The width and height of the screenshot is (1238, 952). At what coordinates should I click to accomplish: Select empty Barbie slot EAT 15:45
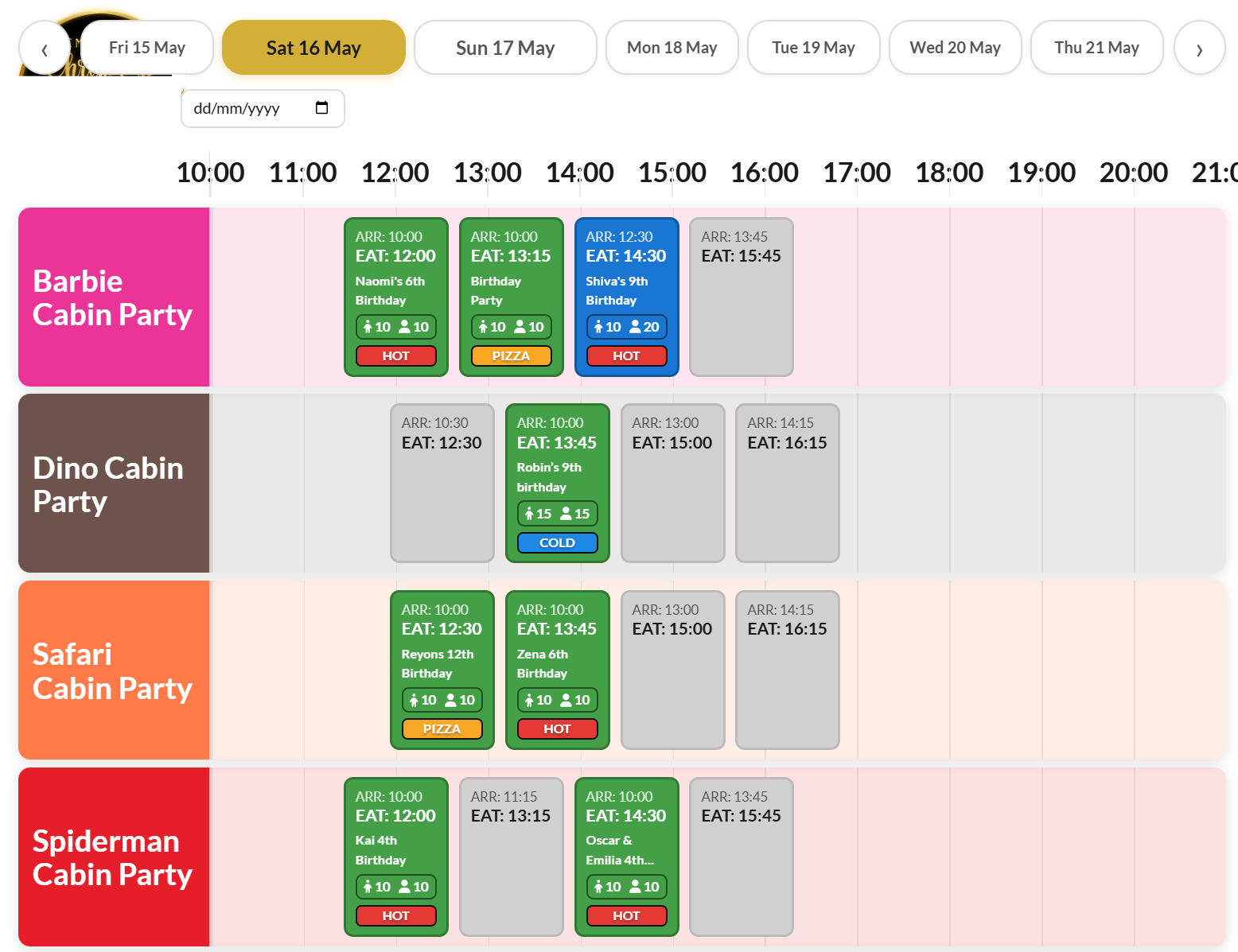742,297
